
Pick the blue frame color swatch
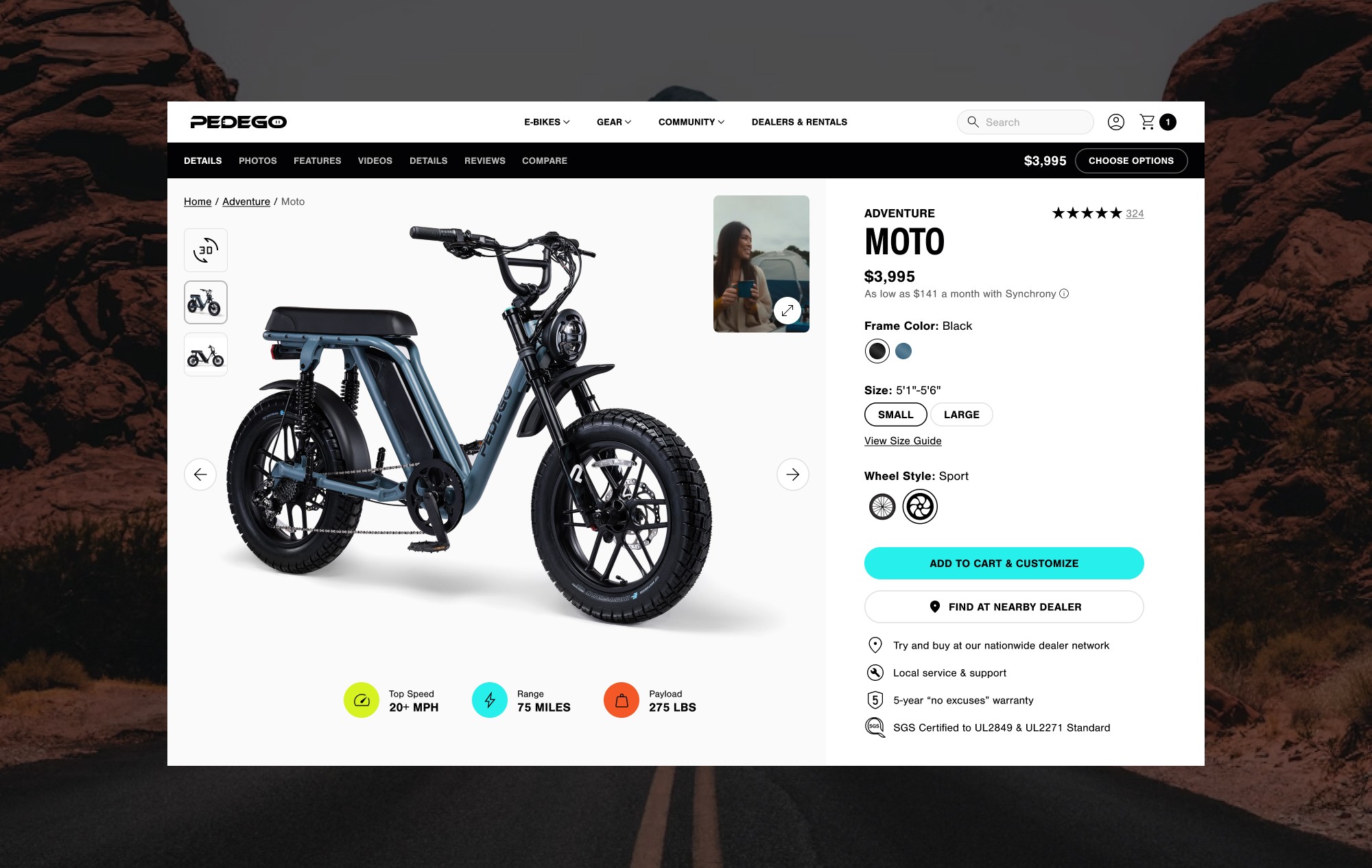click(x=903, y=351)
